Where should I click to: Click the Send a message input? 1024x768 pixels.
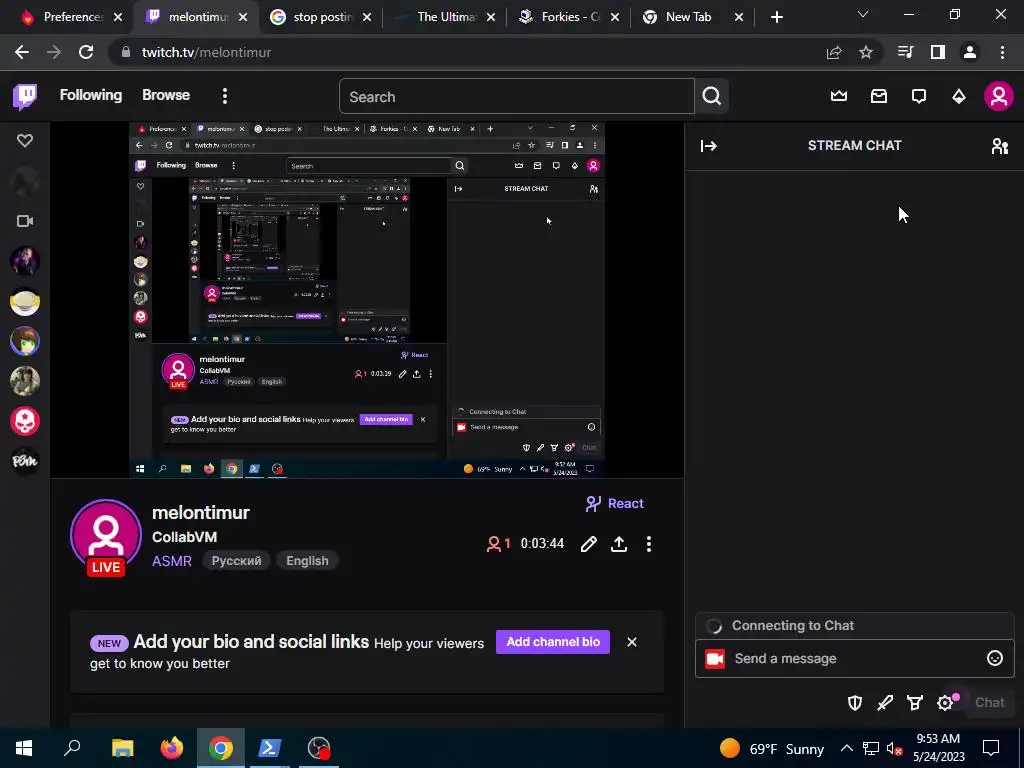click(x=855, y=658)
